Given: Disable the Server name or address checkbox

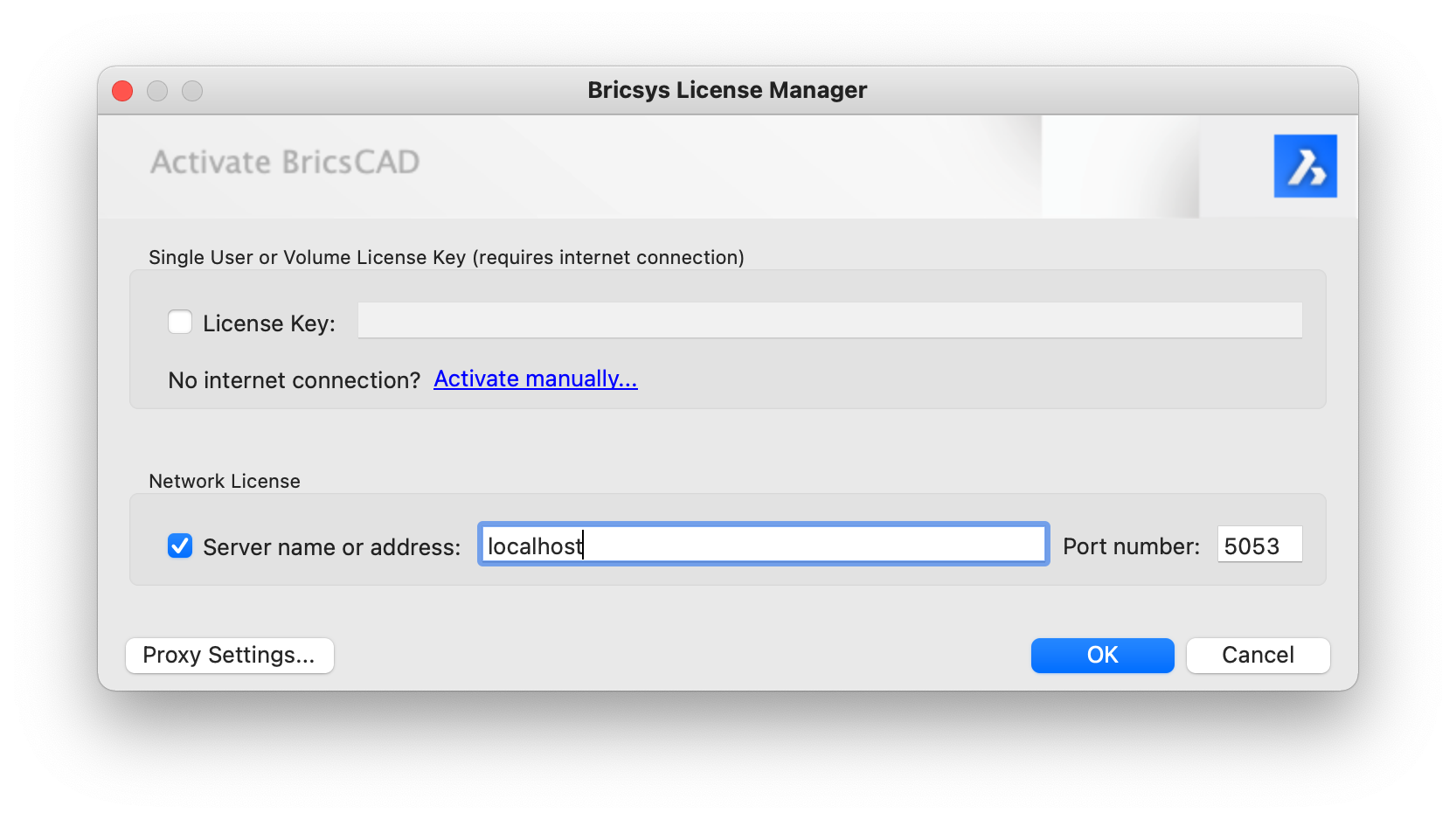Looking at the screenshot, I should click(x=179, y=546).
